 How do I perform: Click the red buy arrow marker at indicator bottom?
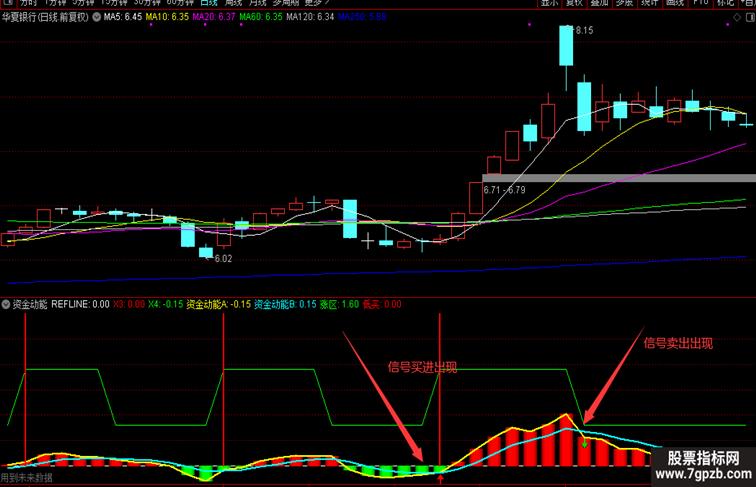440,479
